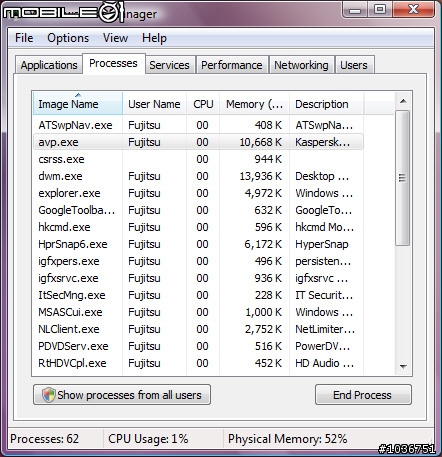Click Processes: 62 in status bar
442x457 pixels.
45,439
